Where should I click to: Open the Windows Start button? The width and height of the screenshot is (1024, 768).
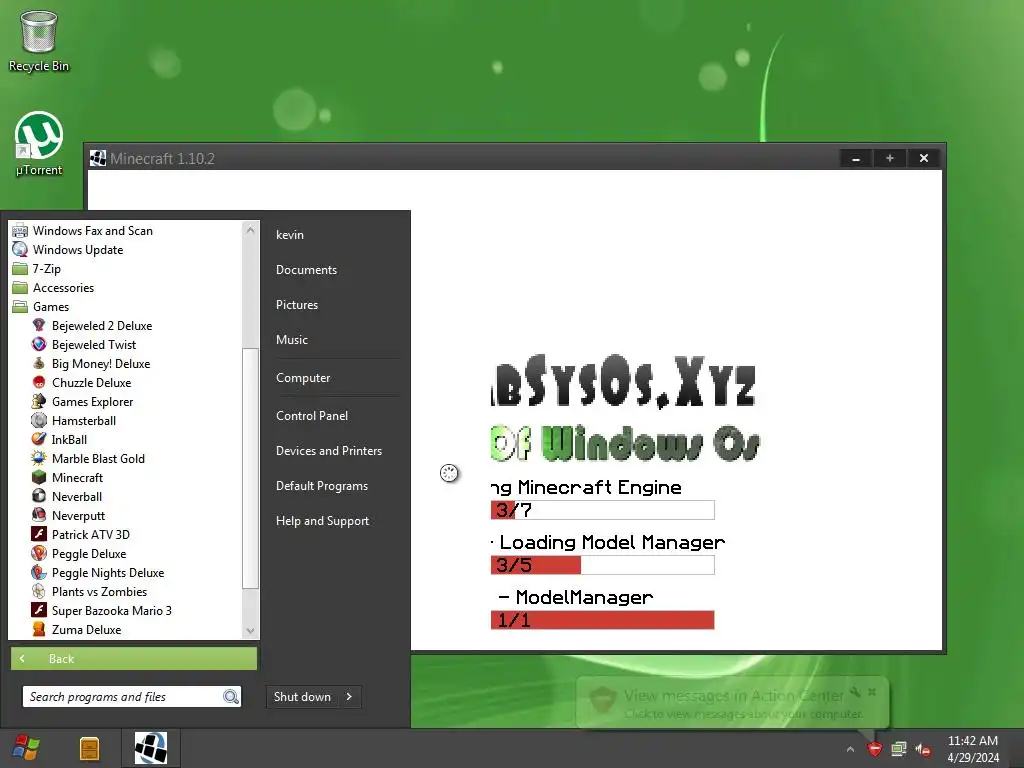point(26,748)
